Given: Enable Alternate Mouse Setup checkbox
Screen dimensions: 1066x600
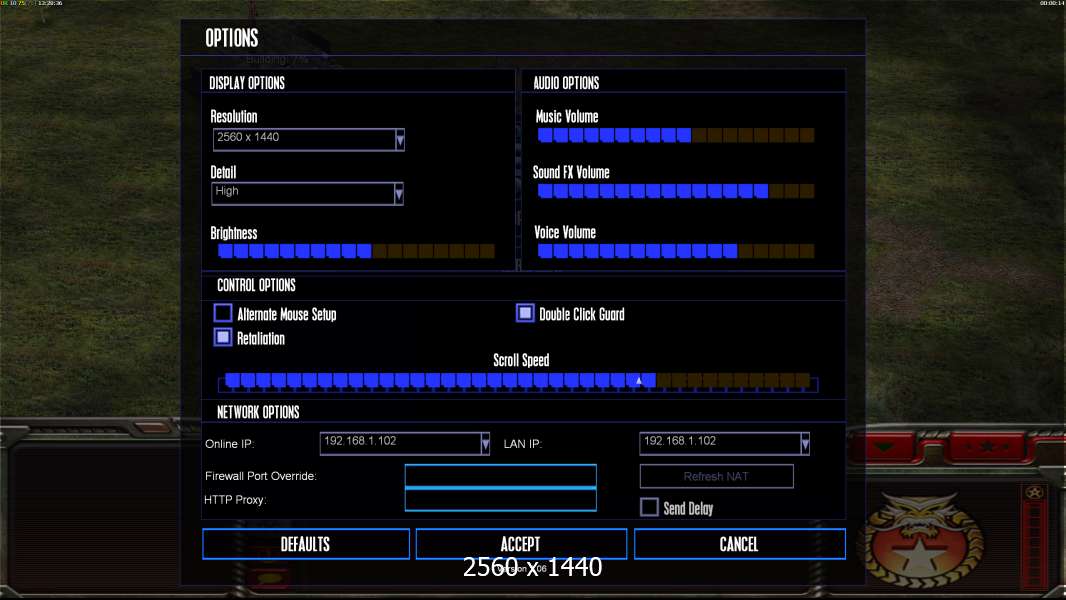Looking at the screenshot, I should (223, 313).
